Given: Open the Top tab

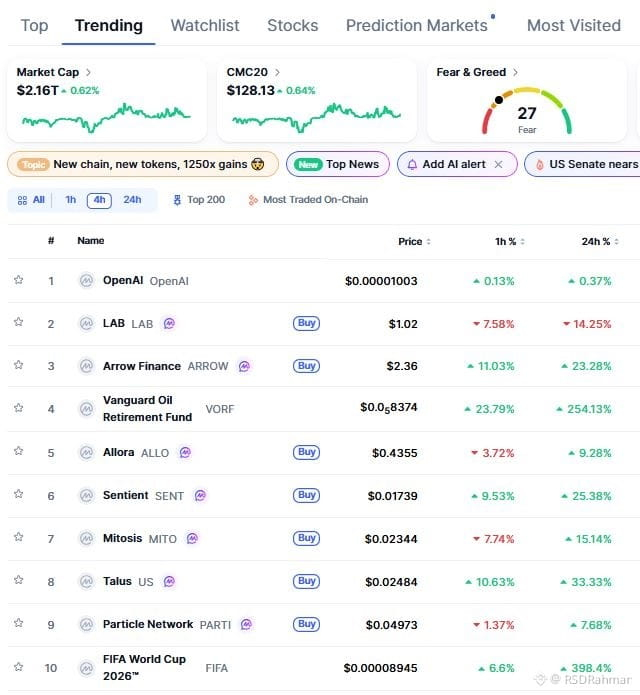Looking at the screenshot, I should [35, 26].
